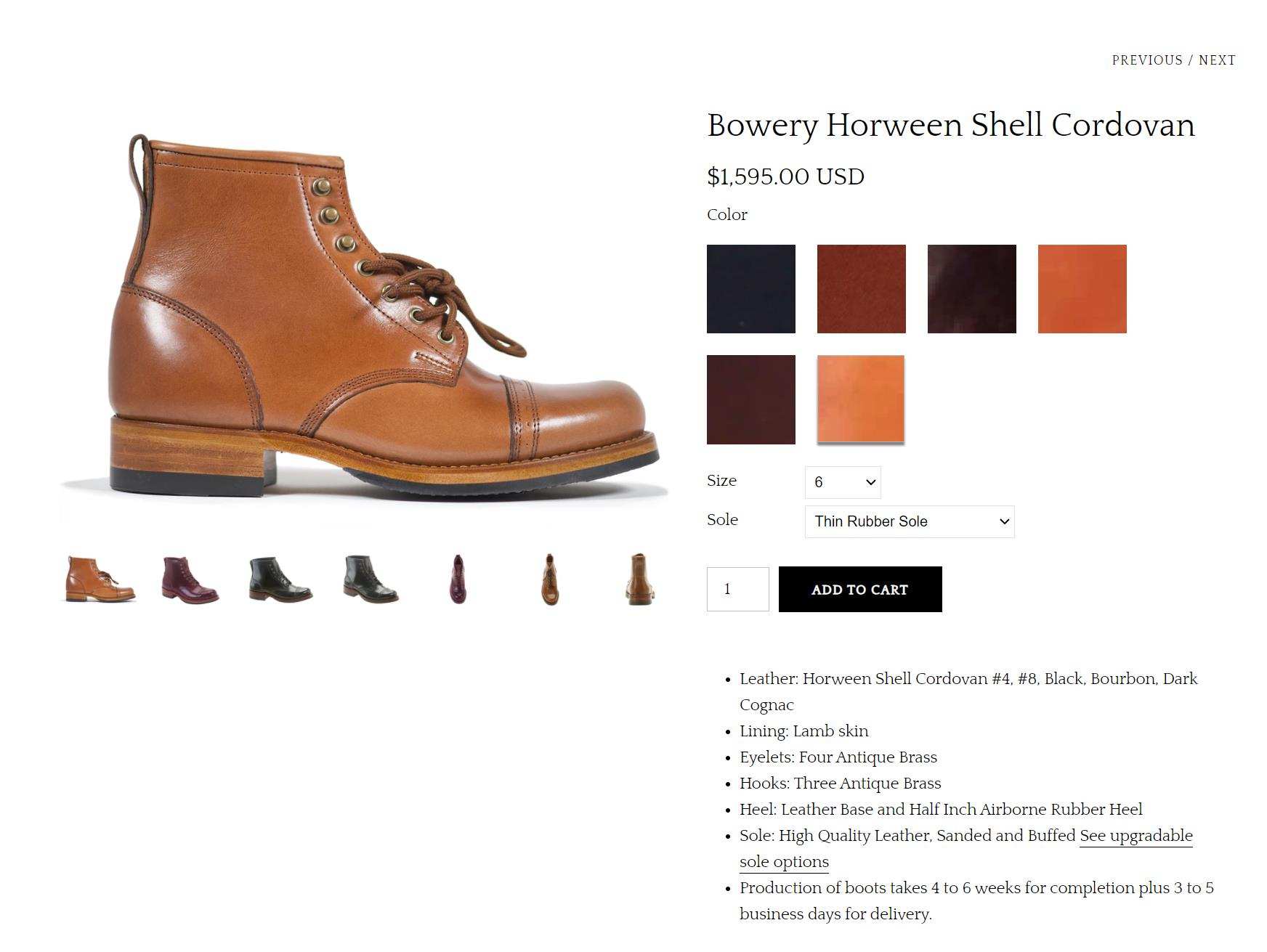This screenshot has width=1267, height=952.
Task: Choose the dark brown swatch in second row
Action: (750, 399)
